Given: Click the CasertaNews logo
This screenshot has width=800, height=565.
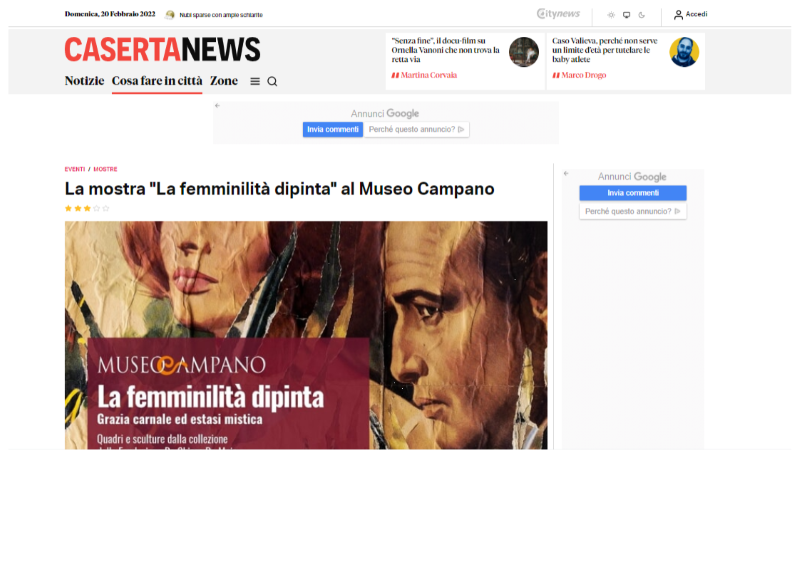Looking at the screenshot, I should pyautogui.click(x=162, y=50).
